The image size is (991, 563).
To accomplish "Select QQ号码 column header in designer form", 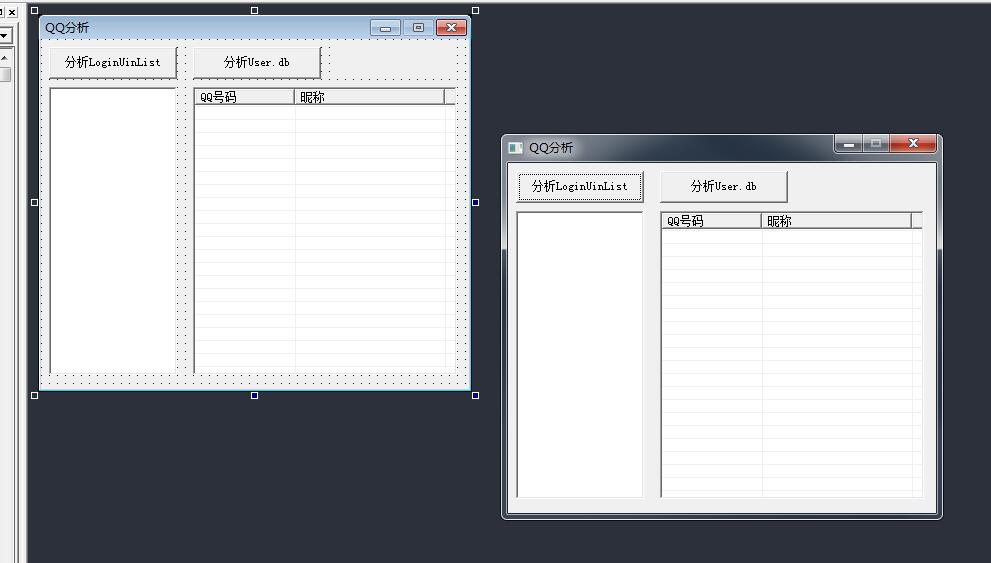I will (x=244, y=97).
